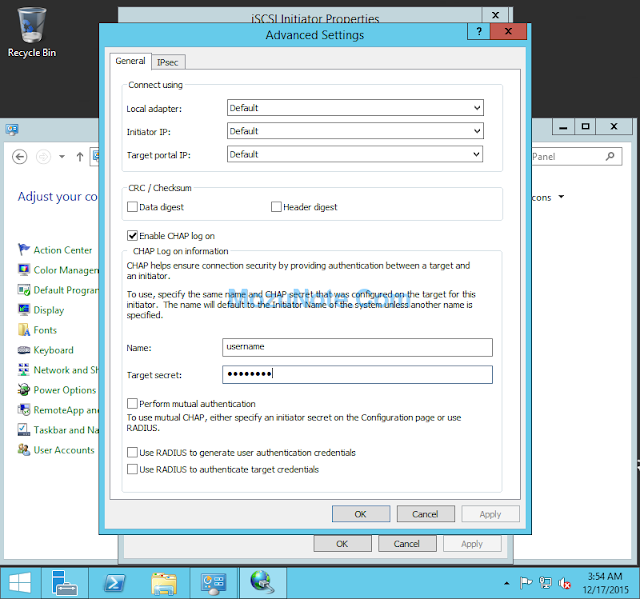640x599 pixels.
Task: Click the Display monitor icon
Action: point(24,310)
